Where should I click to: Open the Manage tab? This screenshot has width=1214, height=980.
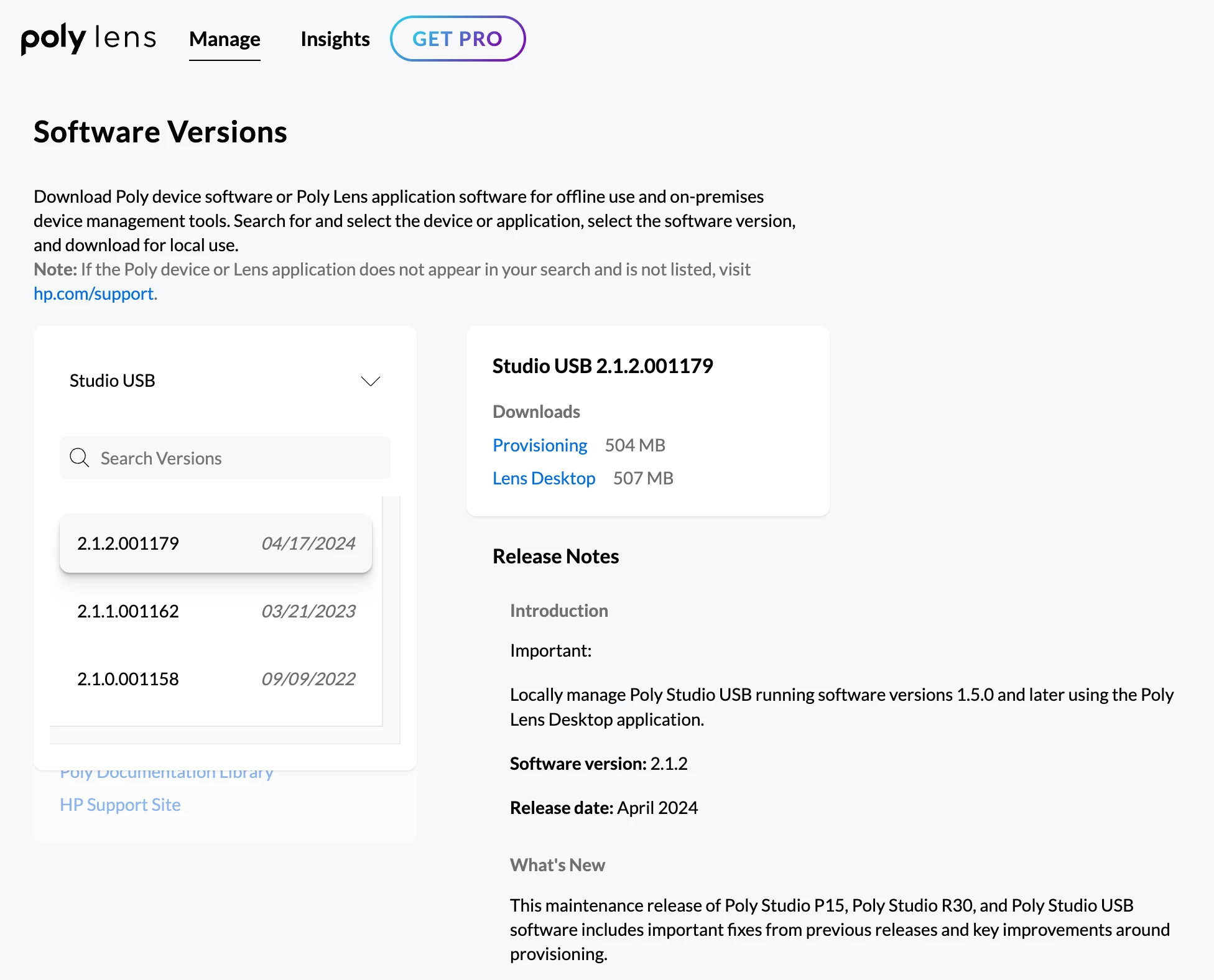(x=225, y=39)
